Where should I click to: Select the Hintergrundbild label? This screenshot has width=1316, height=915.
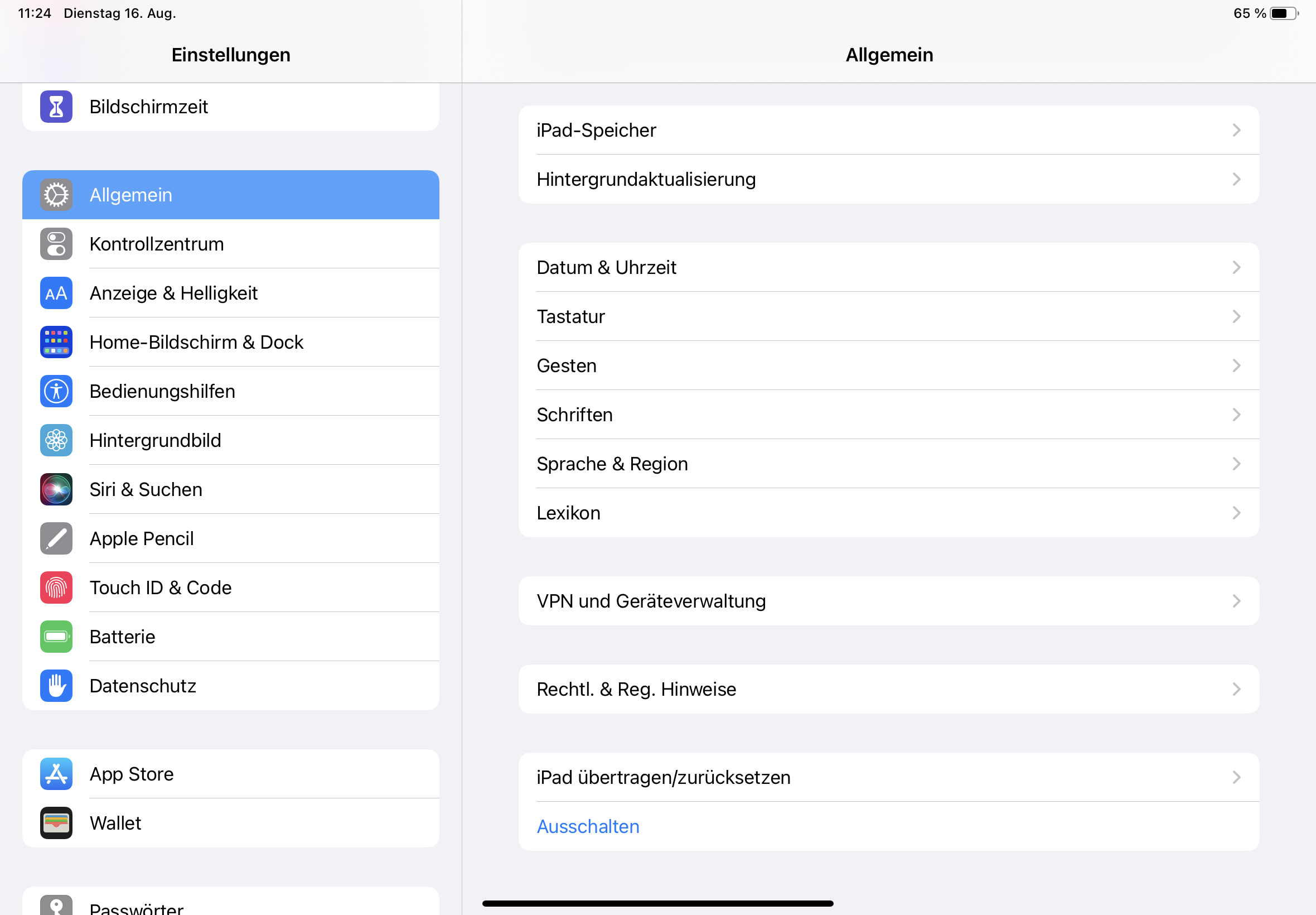(155, 440)
